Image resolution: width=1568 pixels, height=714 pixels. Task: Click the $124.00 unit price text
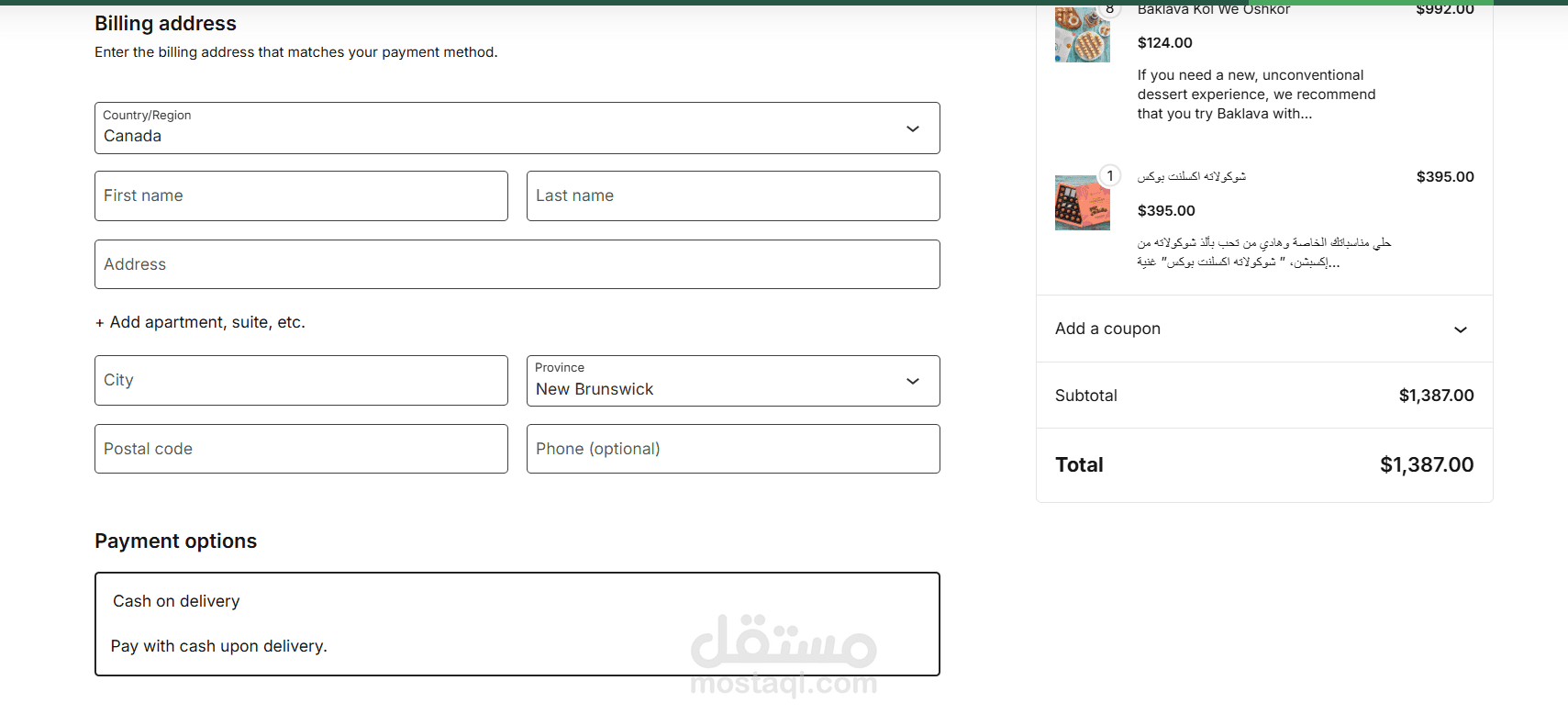click(x=1165, y=42)
